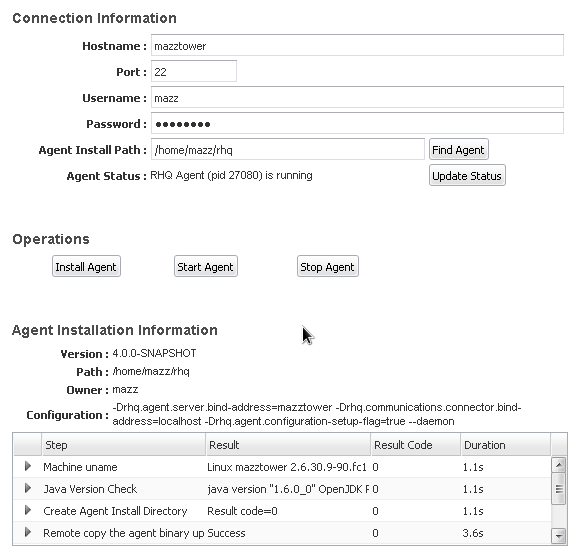Image resolution: width=576 pixels, height=556 pixels.
Task: Click the Port field containing 22
Action: pos(194,71)
